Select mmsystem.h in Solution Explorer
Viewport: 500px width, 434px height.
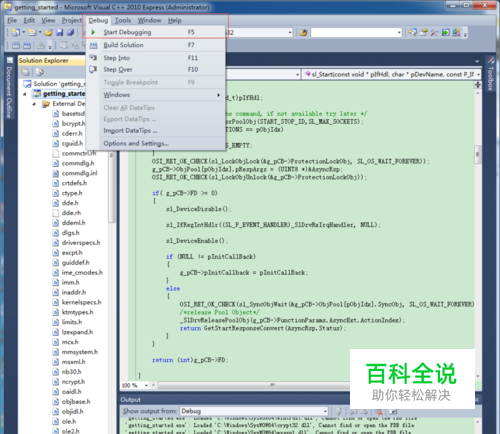tap(75, 352)
